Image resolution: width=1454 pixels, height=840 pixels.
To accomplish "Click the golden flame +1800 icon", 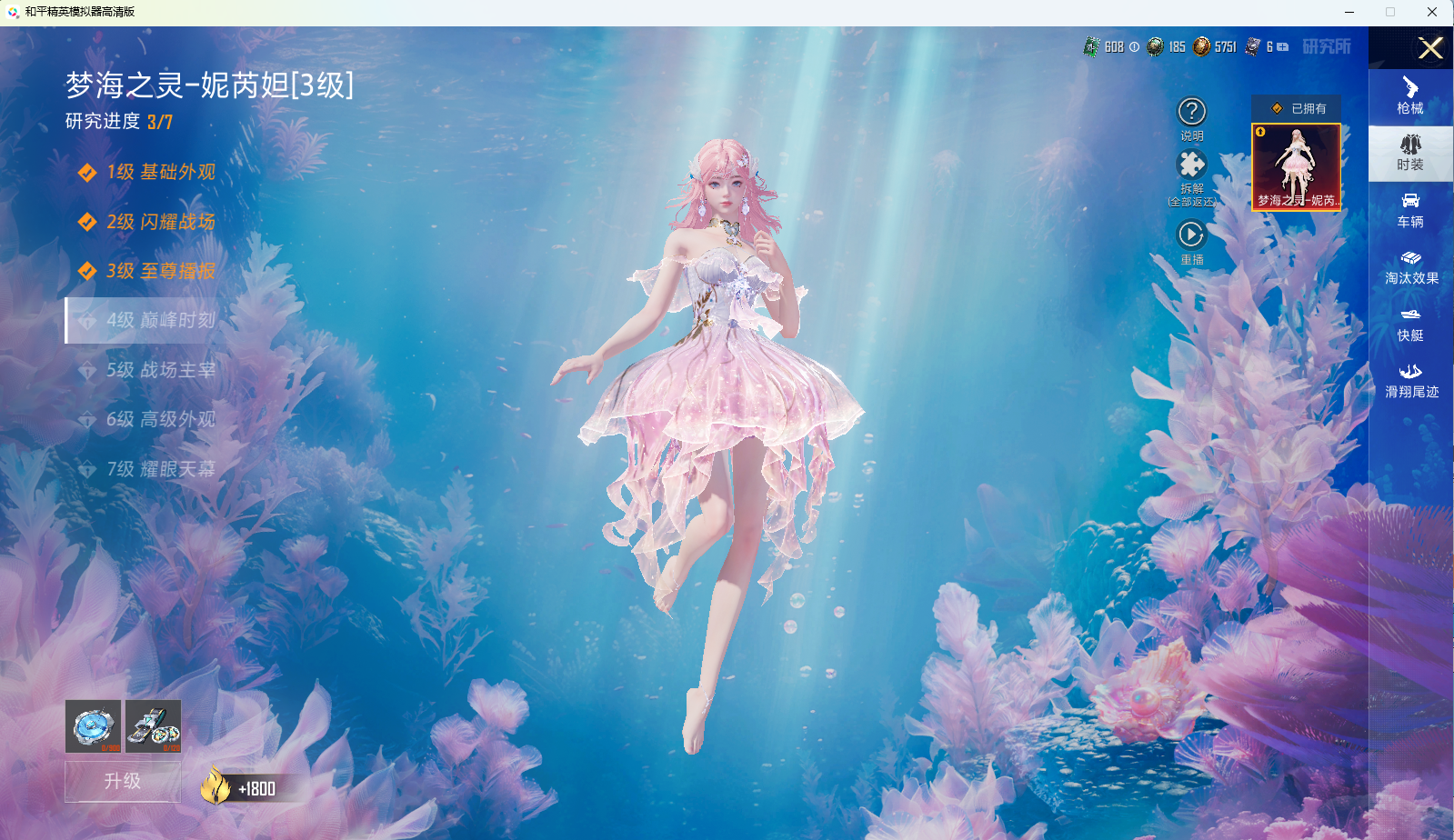I will tap(216, 786).
